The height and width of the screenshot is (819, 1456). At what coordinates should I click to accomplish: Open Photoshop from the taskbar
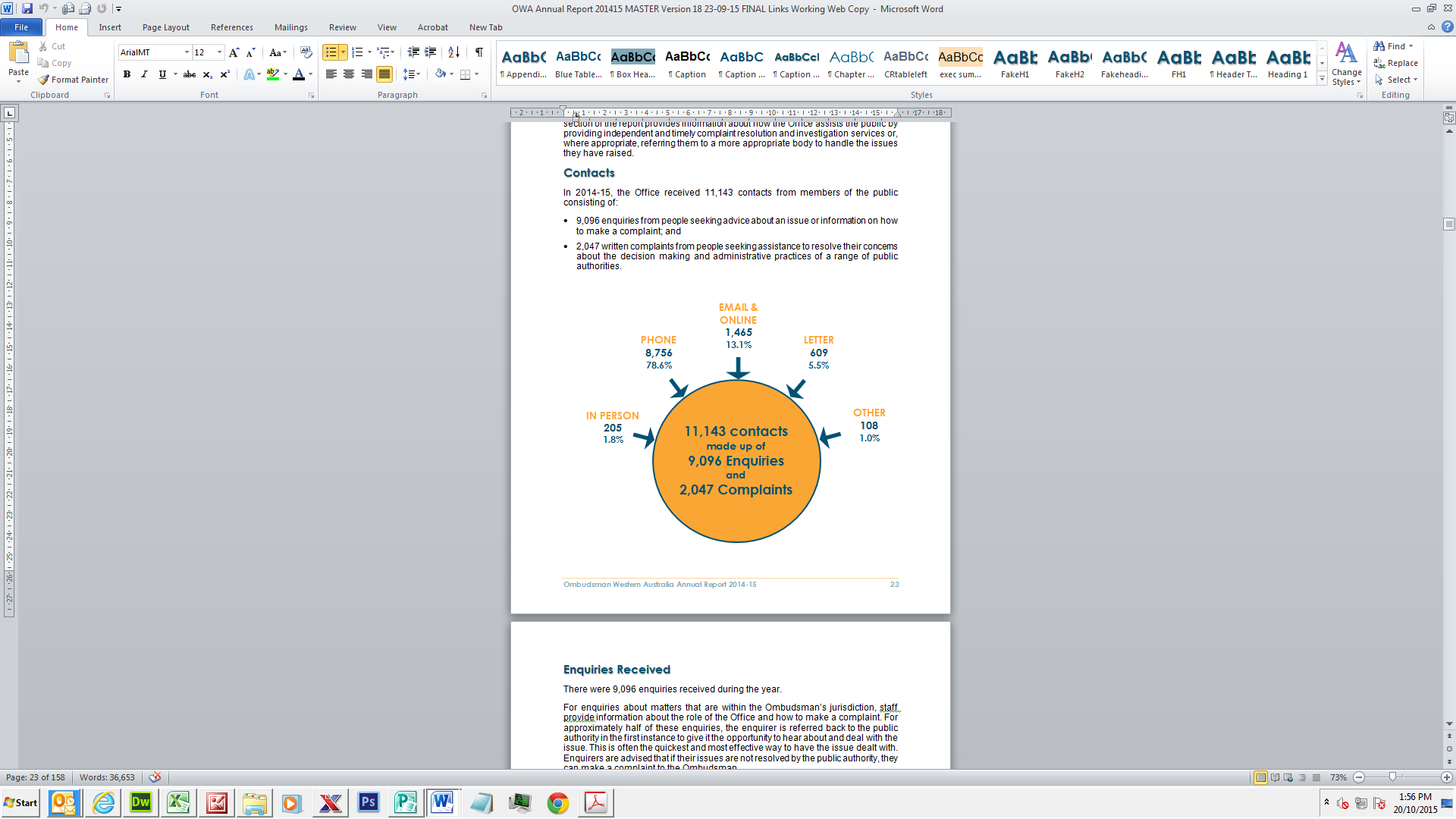pyautogui.click(x=369, y=803)
